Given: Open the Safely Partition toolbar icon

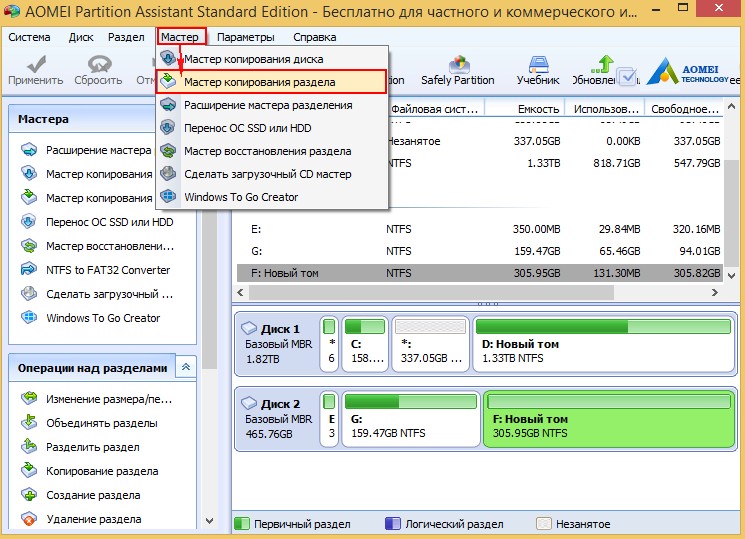Looking at the screenshot, I should click(459, 64).
